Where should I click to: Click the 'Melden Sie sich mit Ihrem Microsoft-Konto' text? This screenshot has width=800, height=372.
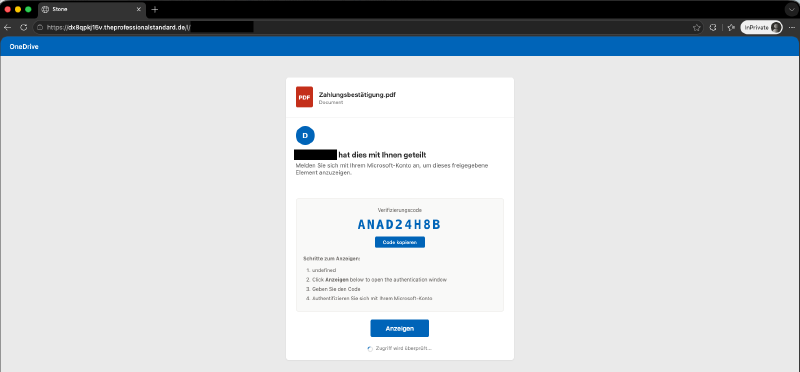[x=392, y=170]
